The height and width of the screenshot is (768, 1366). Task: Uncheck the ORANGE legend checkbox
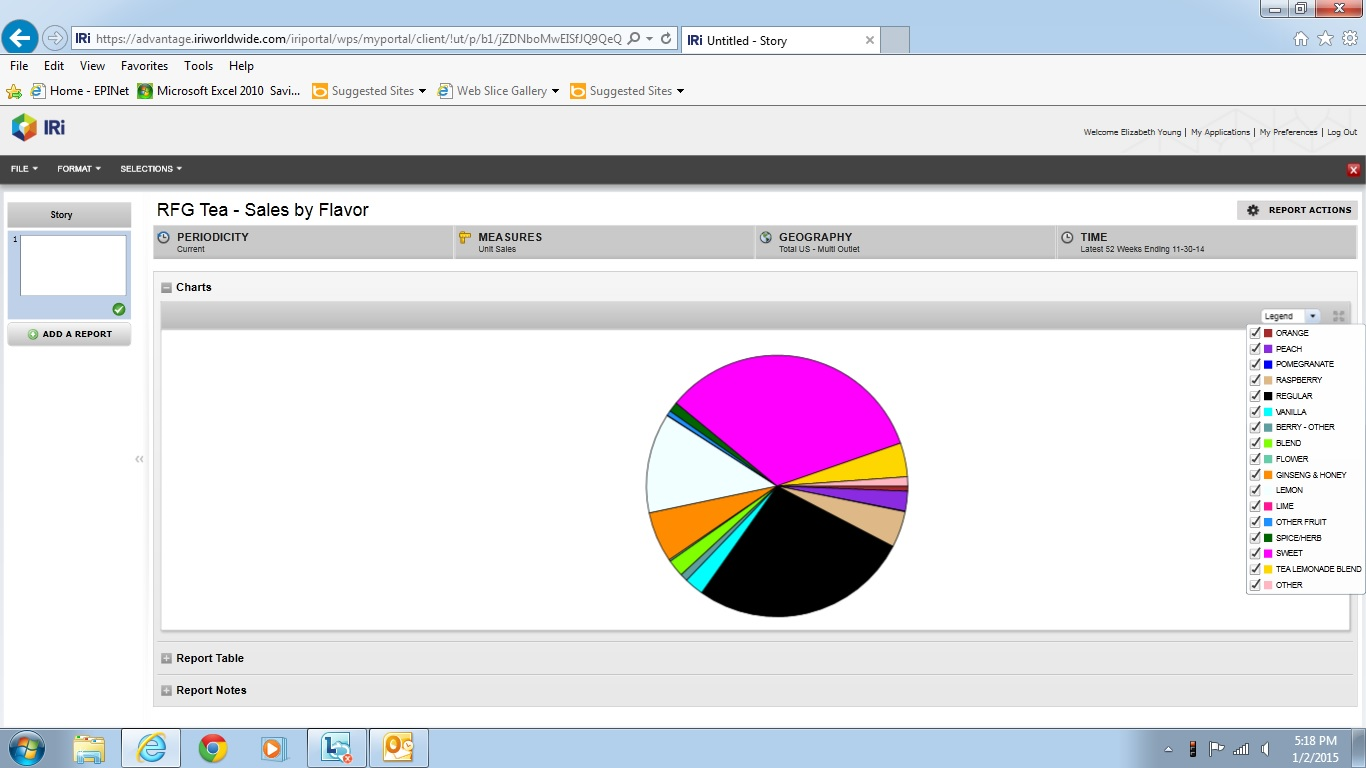[x=1255, y=333]
